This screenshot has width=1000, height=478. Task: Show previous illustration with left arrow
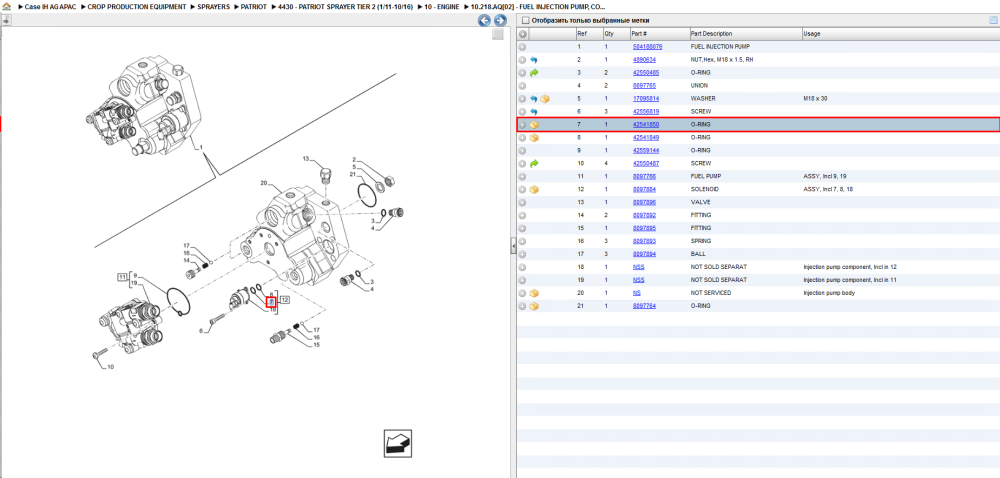[x=485, y=20]
